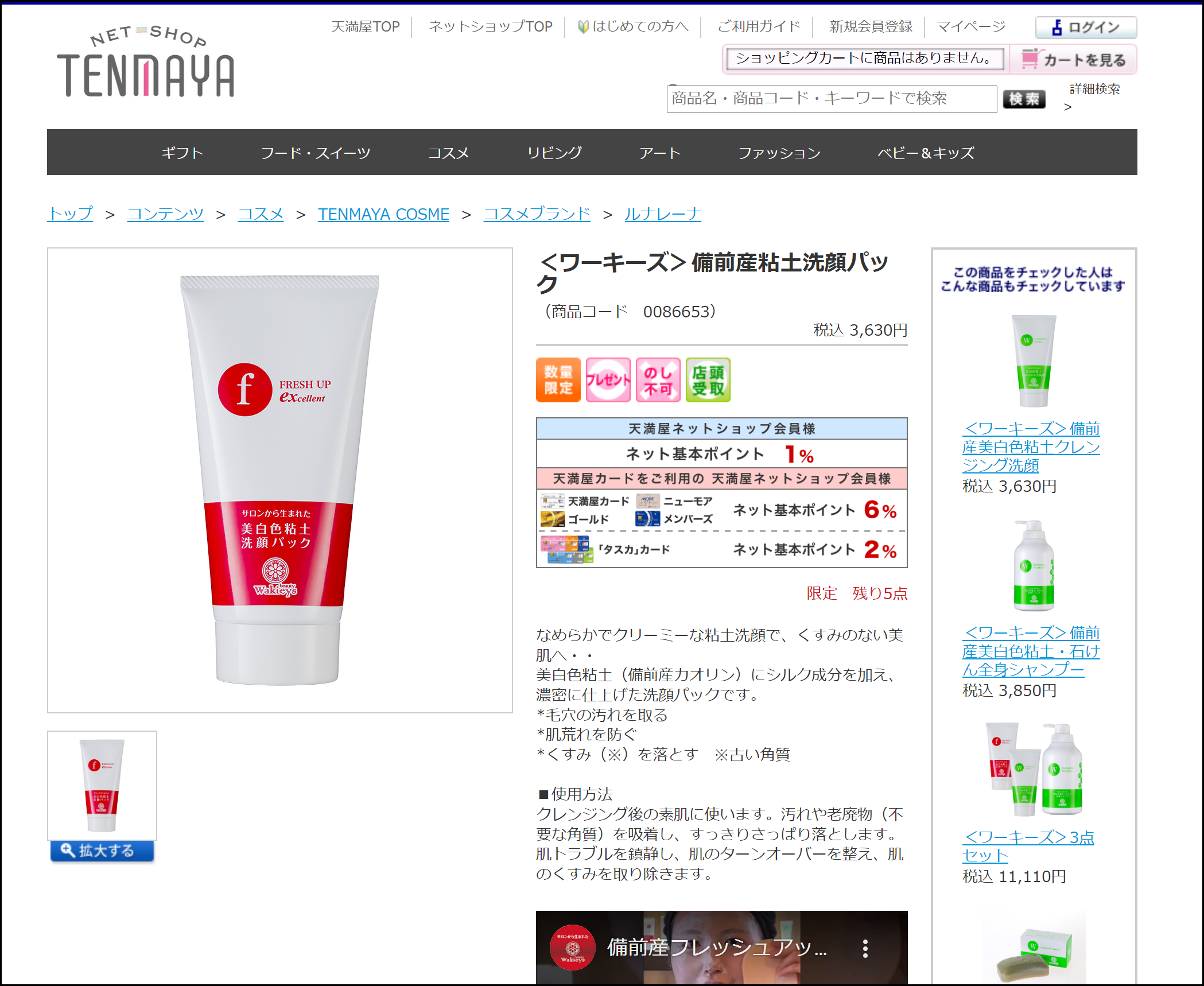Open the 石けん全身シャンプー product link
The width and height of the screenshot is (1204, 986).
1031,651
